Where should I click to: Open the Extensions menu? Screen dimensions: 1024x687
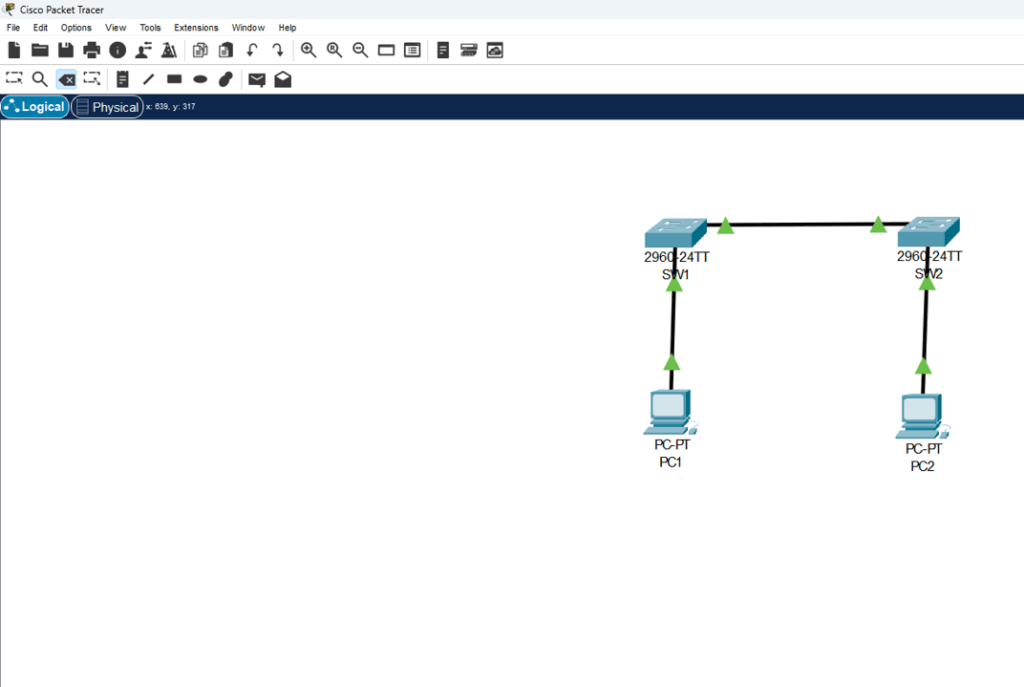[196, 28]
